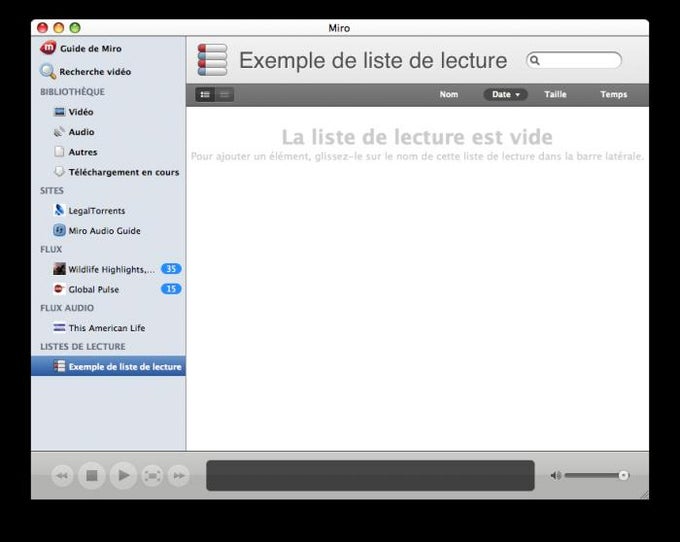680x542 pixels.
Task: Click the Miro logo icon
Action: (48, 48)
